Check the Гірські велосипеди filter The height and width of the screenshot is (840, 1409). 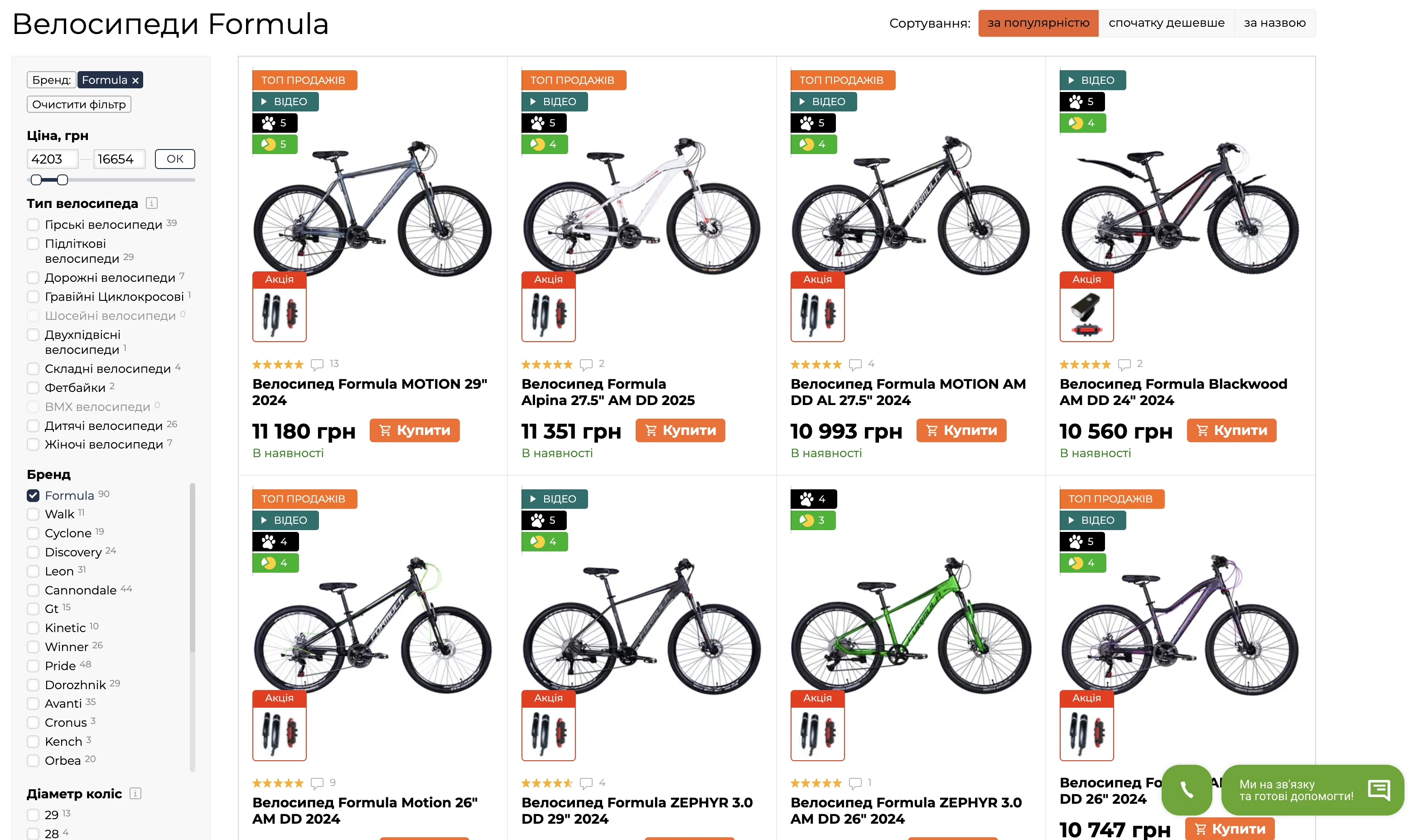coord(34,225)
